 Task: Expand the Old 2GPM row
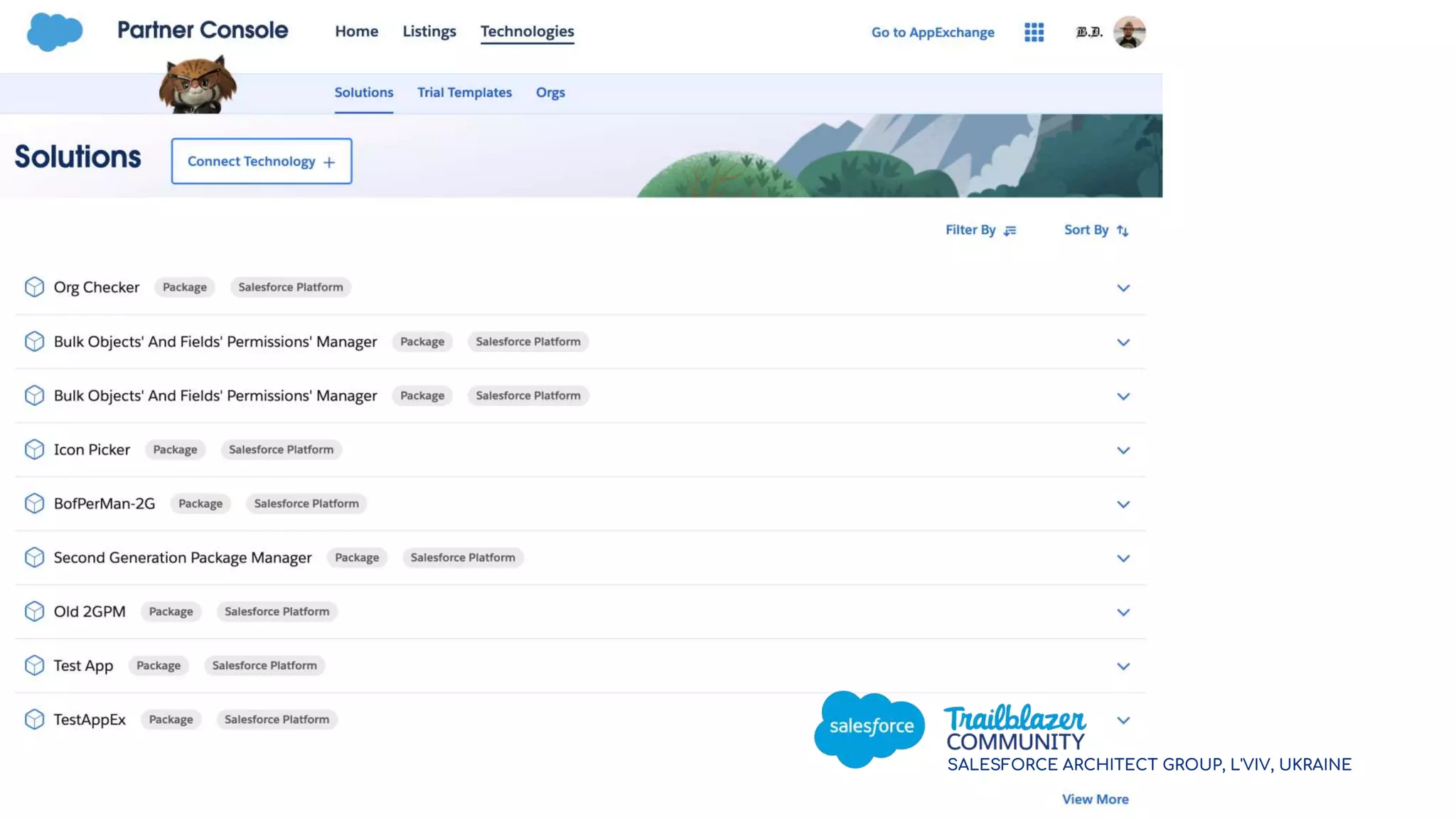point(1123,612)
